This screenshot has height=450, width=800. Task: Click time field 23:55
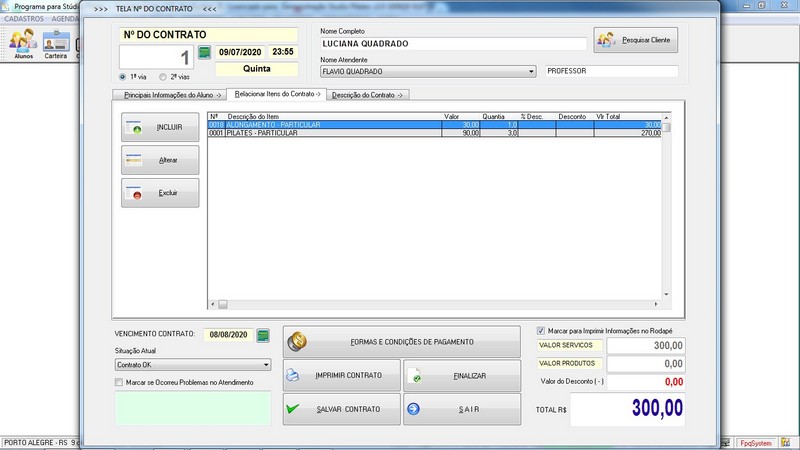pyautogui.click(x=283, y=52)
